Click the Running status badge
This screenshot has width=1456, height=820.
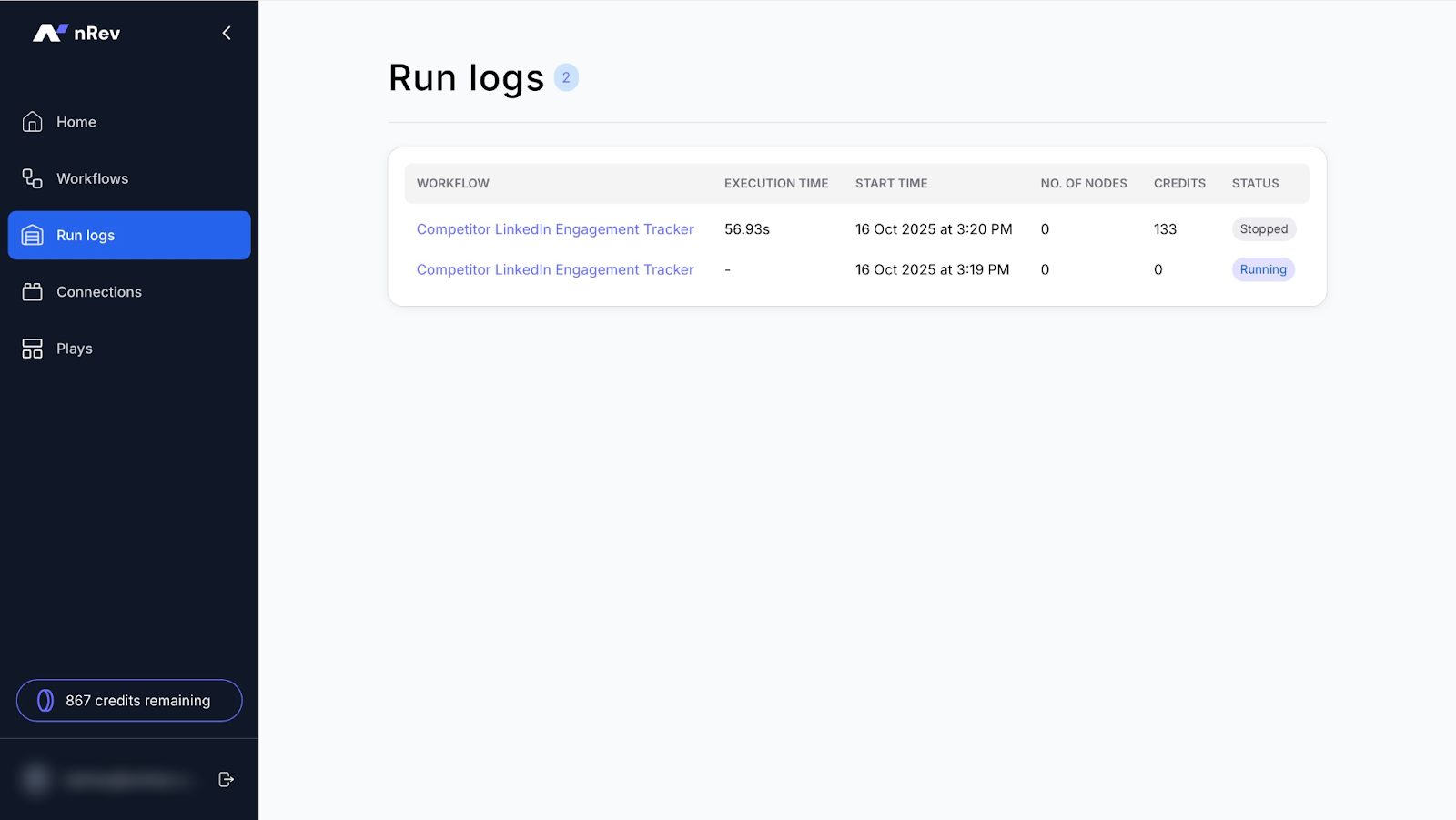(x=1263, y=269)
